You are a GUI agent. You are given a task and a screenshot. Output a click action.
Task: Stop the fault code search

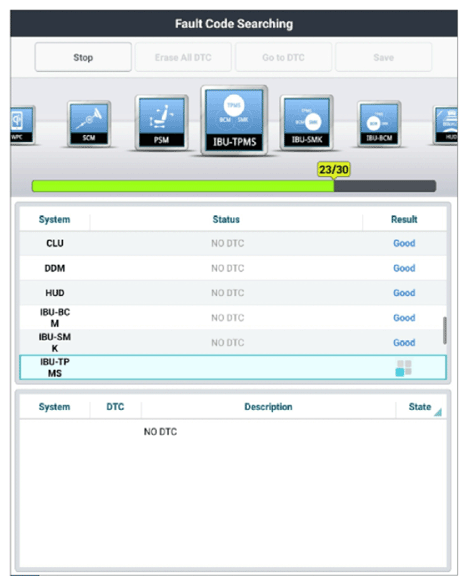click(x=83, y=57)
